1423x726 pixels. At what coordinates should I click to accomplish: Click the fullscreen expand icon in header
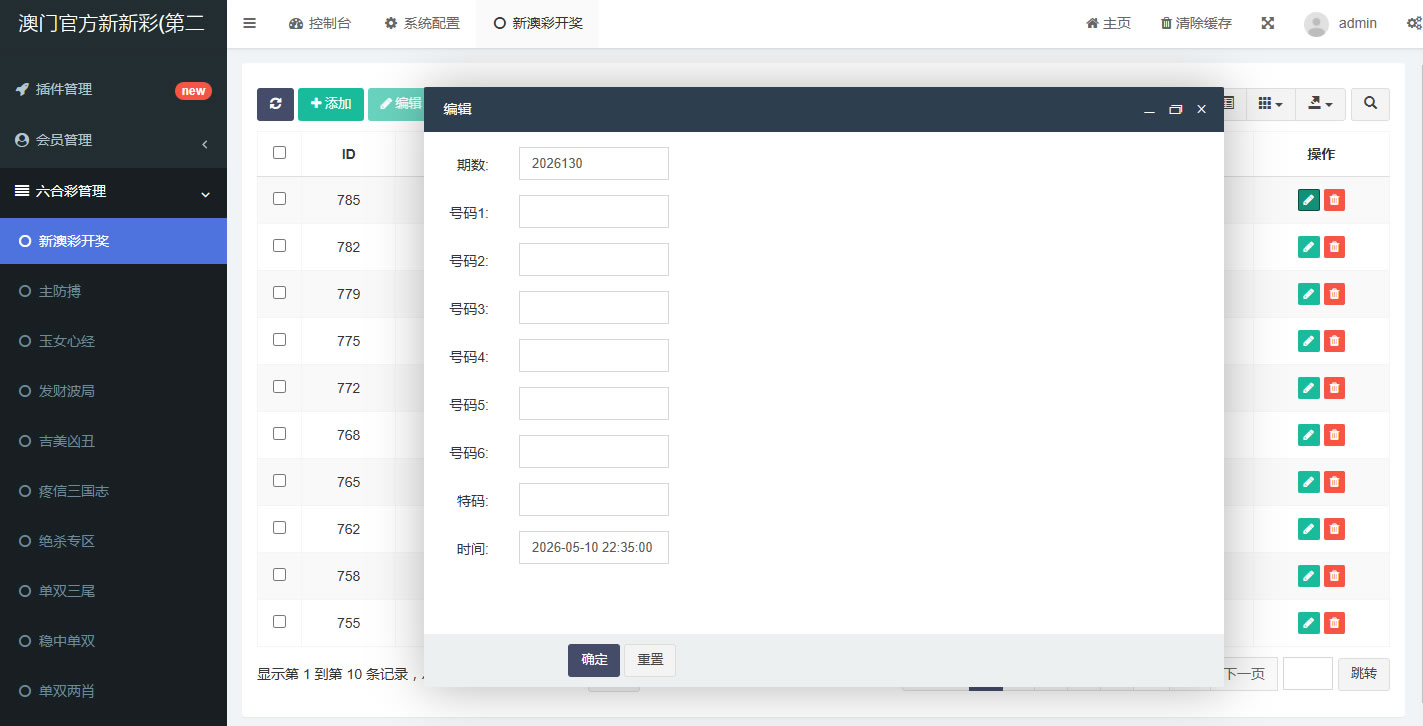click(x=1268, y=23)
